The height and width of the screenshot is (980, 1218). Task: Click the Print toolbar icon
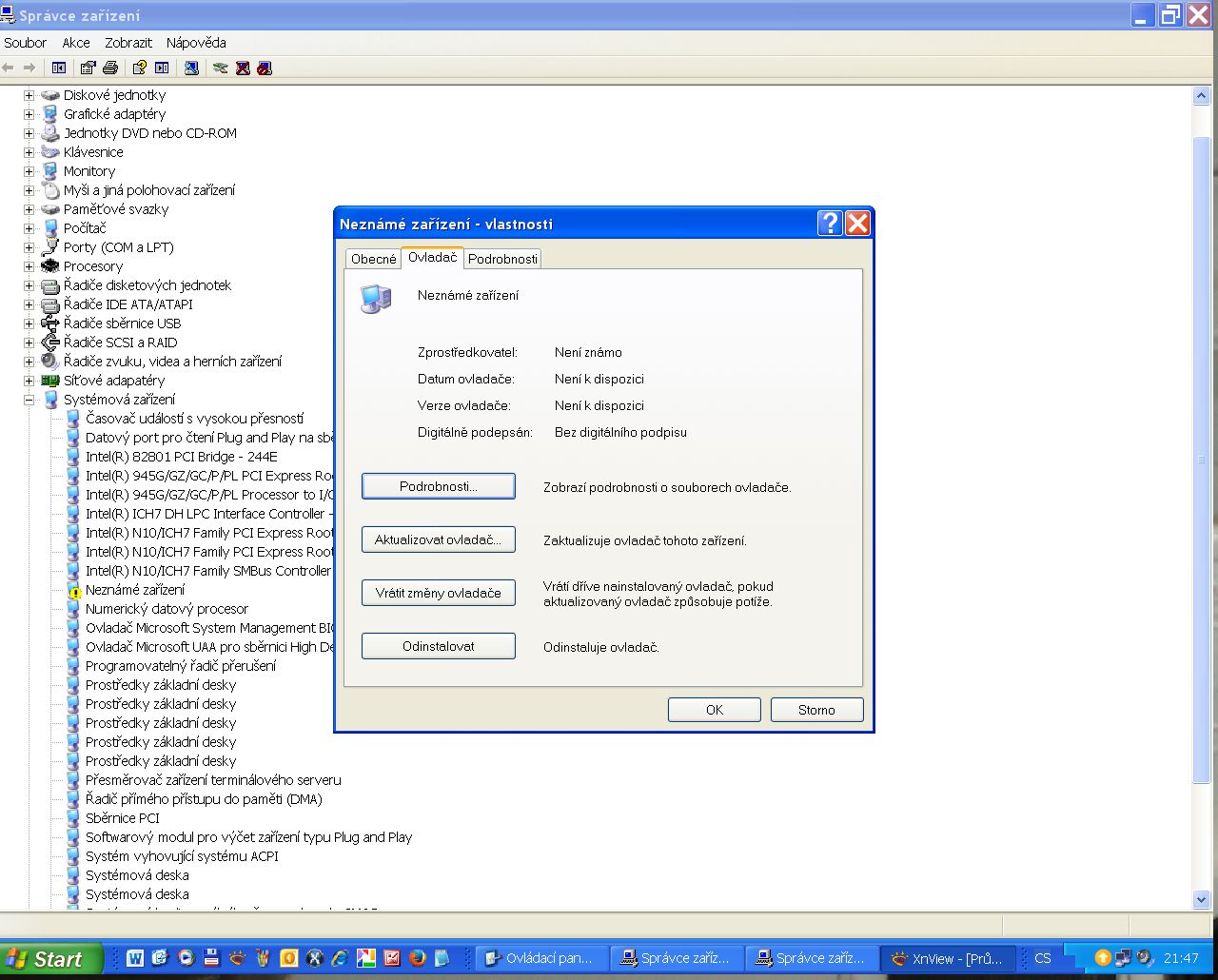click(110, 68)
